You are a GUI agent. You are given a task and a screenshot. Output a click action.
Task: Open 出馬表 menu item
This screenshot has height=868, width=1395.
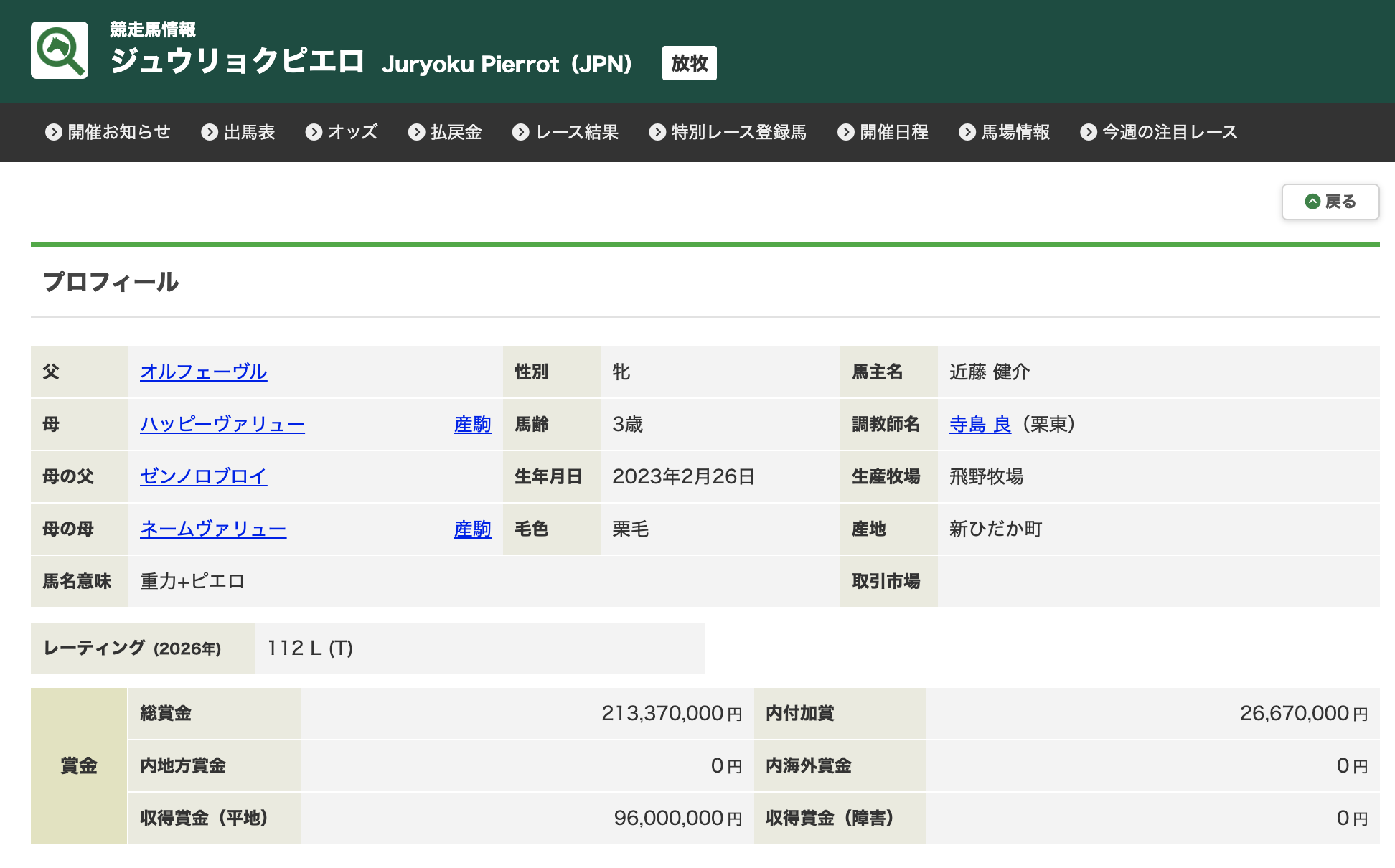click(x=238, y=132)
